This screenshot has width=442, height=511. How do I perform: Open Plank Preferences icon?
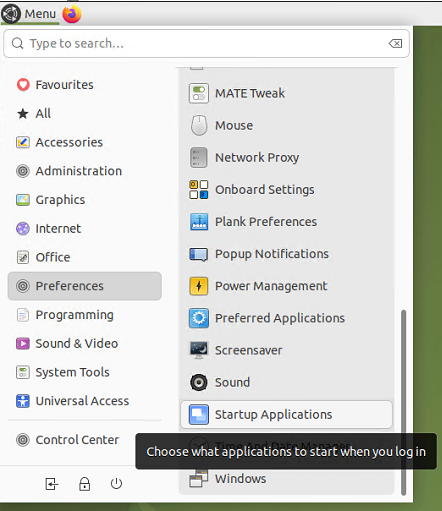pyautogui.click(x=199, y=222)
